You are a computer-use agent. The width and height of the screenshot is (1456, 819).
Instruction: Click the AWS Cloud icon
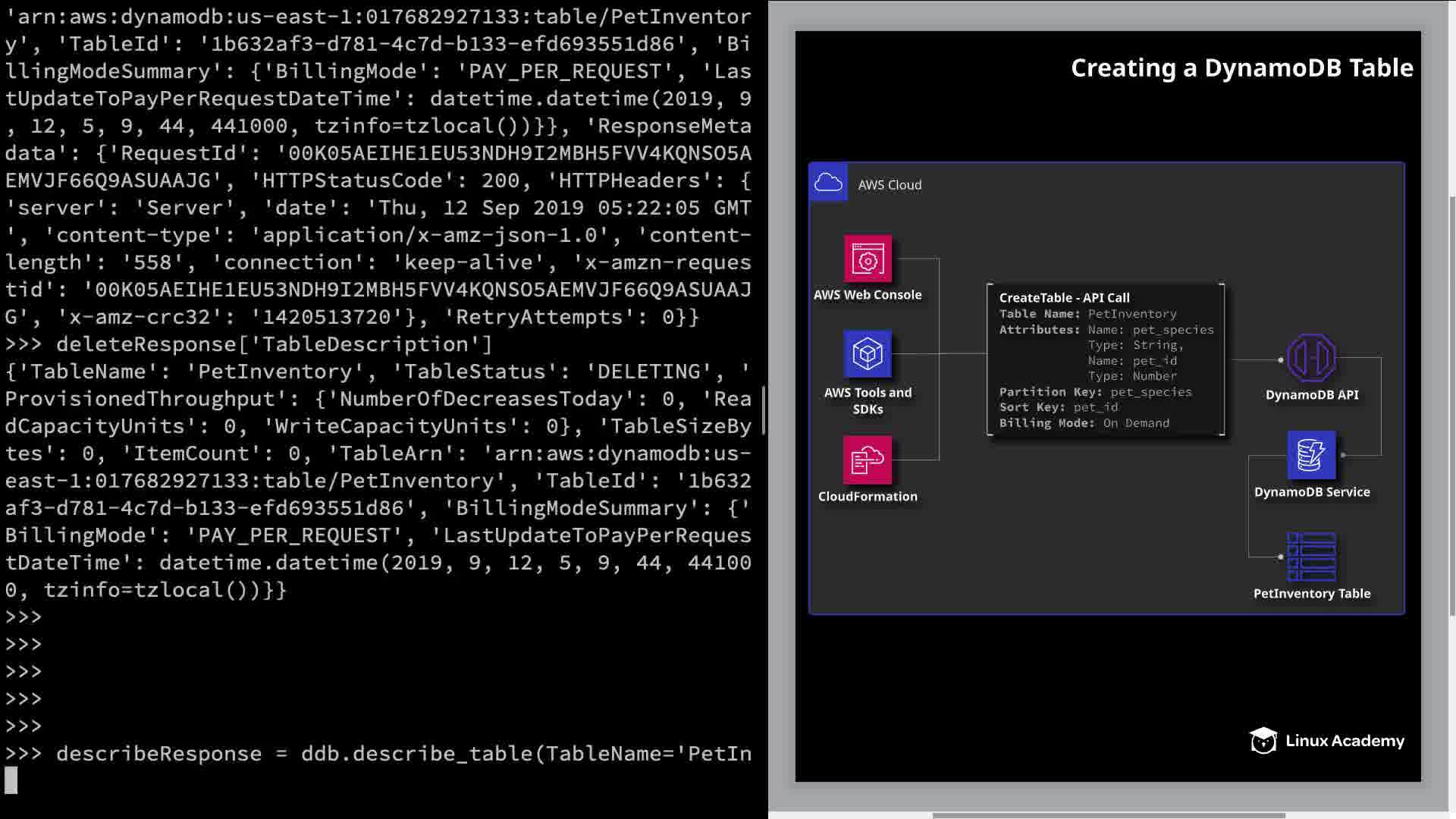pos(828,183)
